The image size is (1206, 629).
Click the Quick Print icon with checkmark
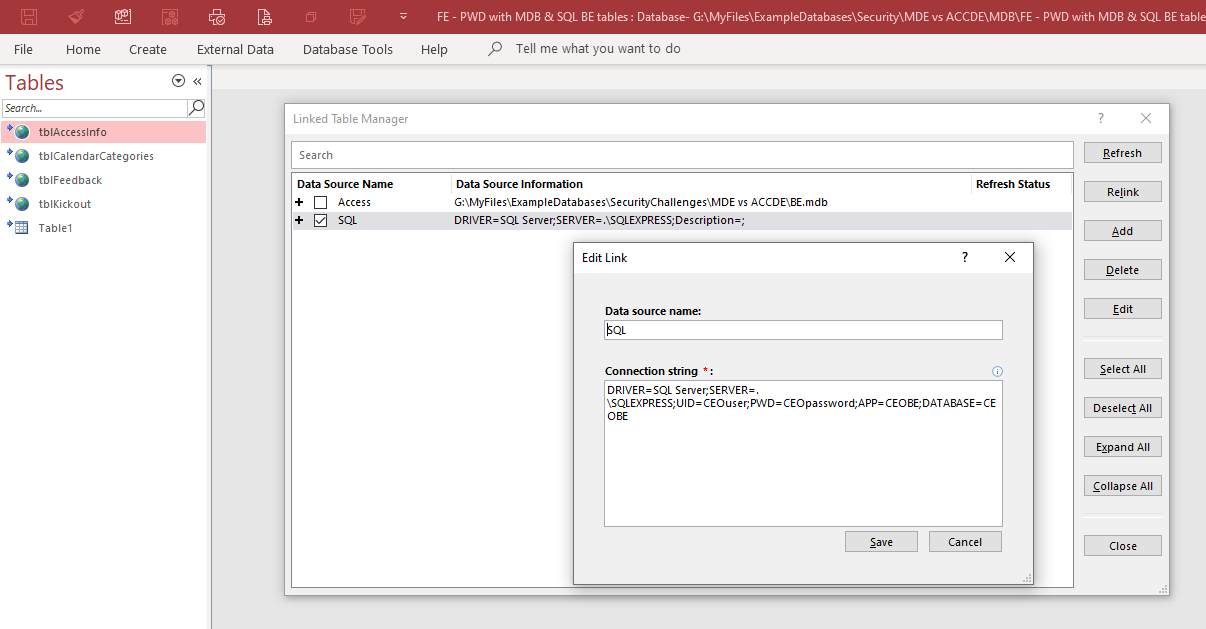[217, 17]
